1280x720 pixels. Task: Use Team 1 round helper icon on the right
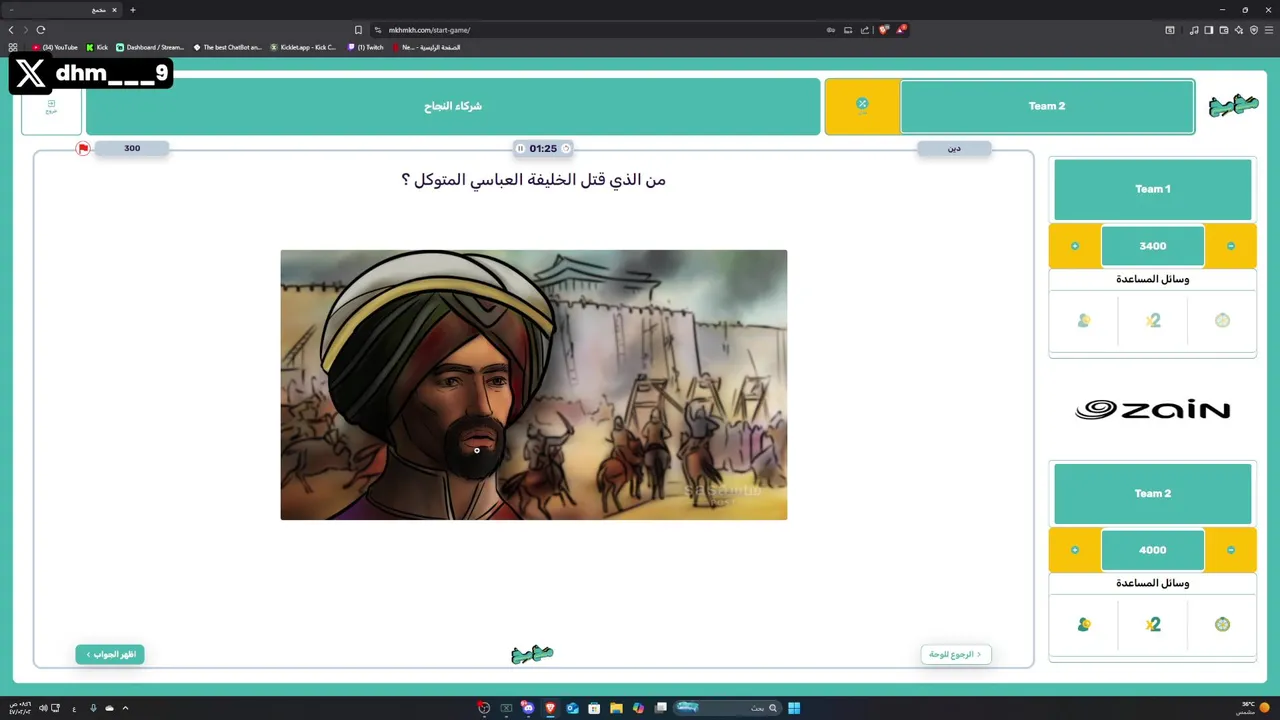point(1222,321)
